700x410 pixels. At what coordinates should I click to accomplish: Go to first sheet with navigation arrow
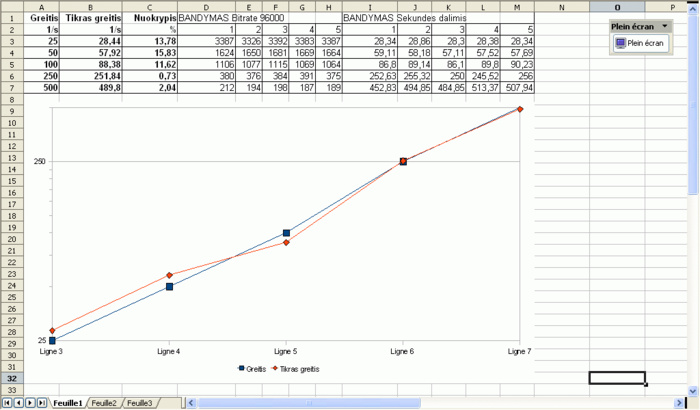8,403
